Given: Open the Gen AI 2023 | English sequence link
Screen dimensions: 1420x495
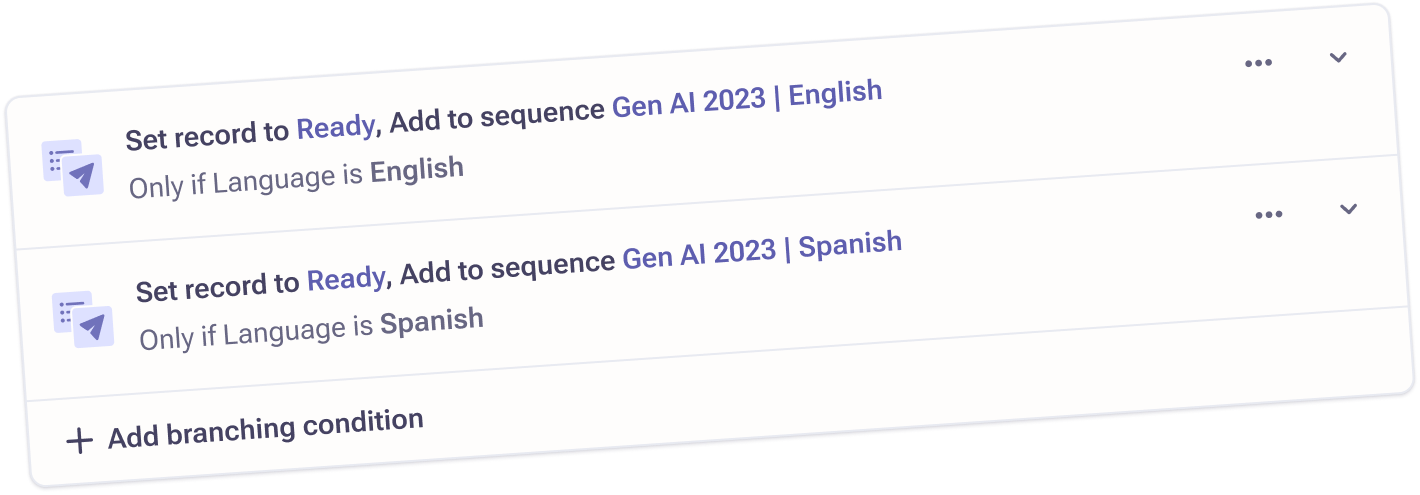Looking at the screenshot, I should point(747,99).
